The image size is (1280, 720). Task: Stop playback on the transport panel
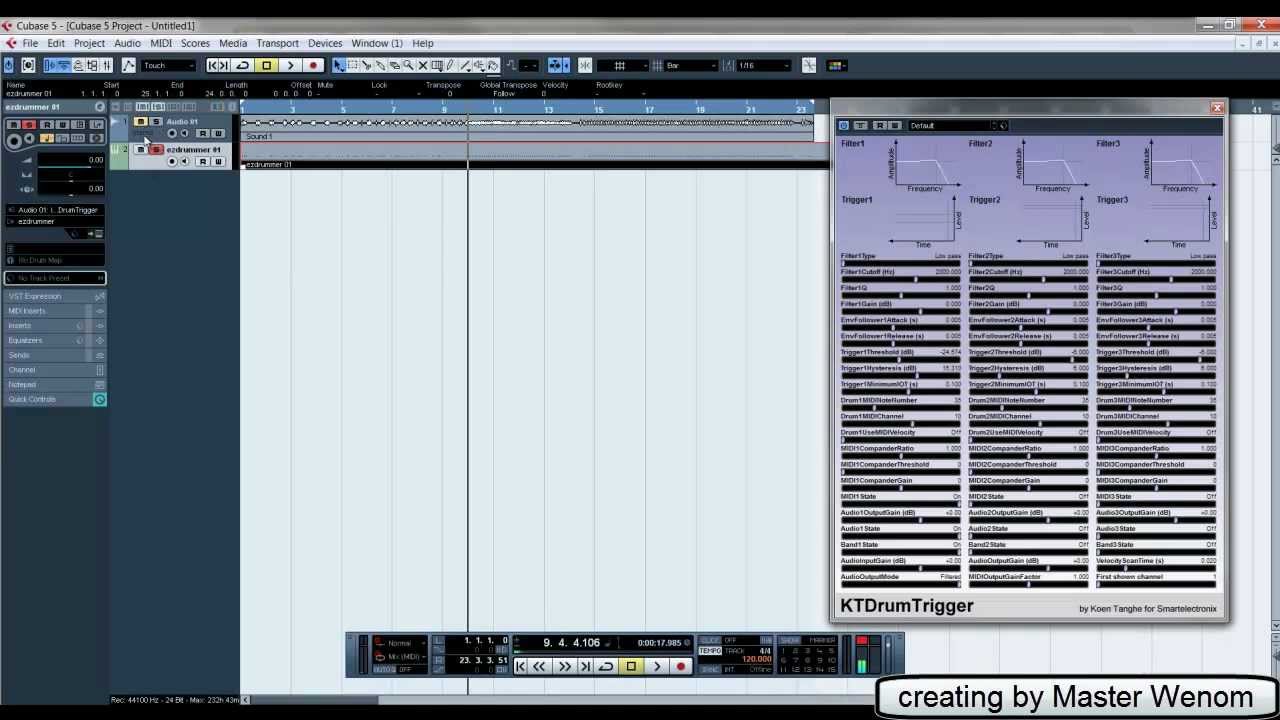click(x=631, y=666)
